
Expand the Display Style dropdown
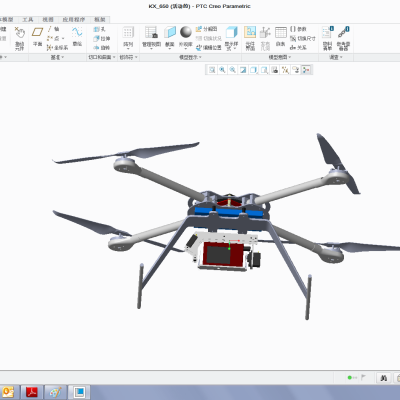point(231,38)
